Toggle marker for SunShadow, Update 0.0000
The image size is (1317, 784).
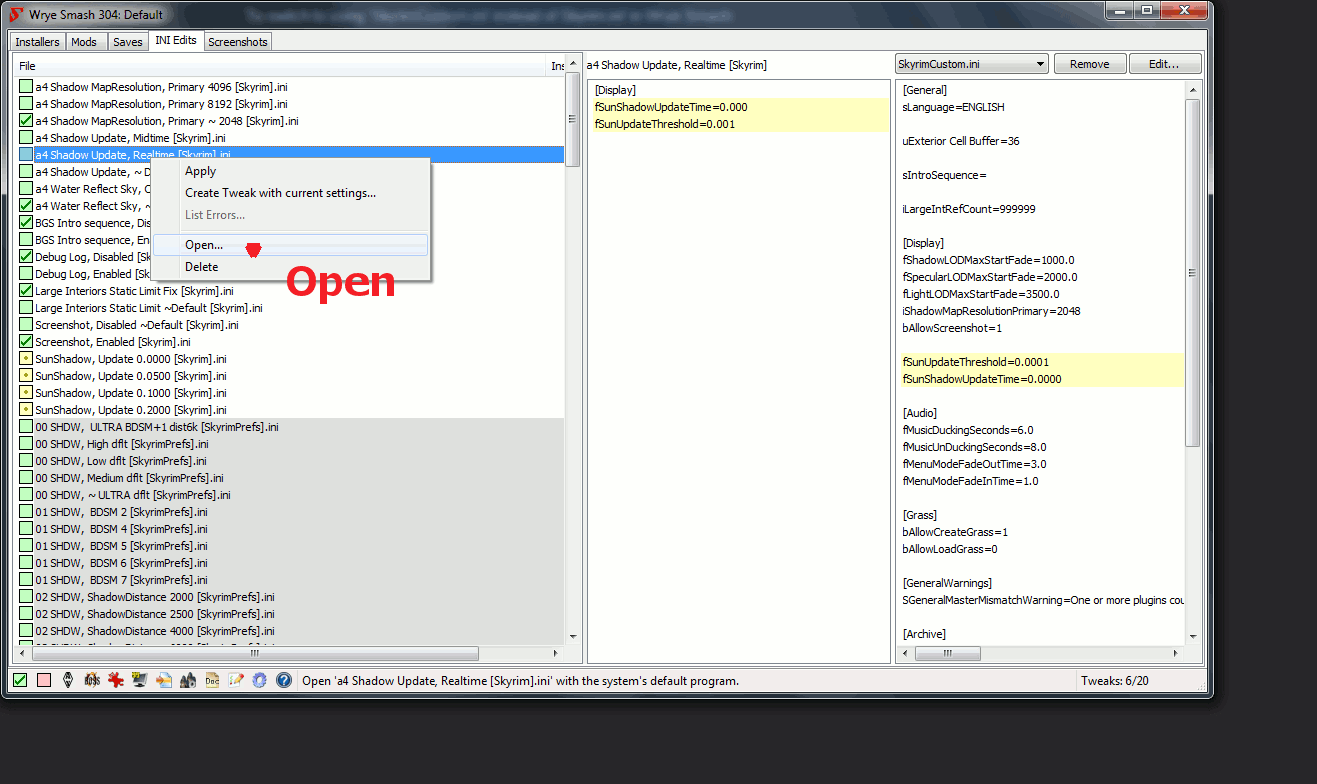click(x=26, y=359)
